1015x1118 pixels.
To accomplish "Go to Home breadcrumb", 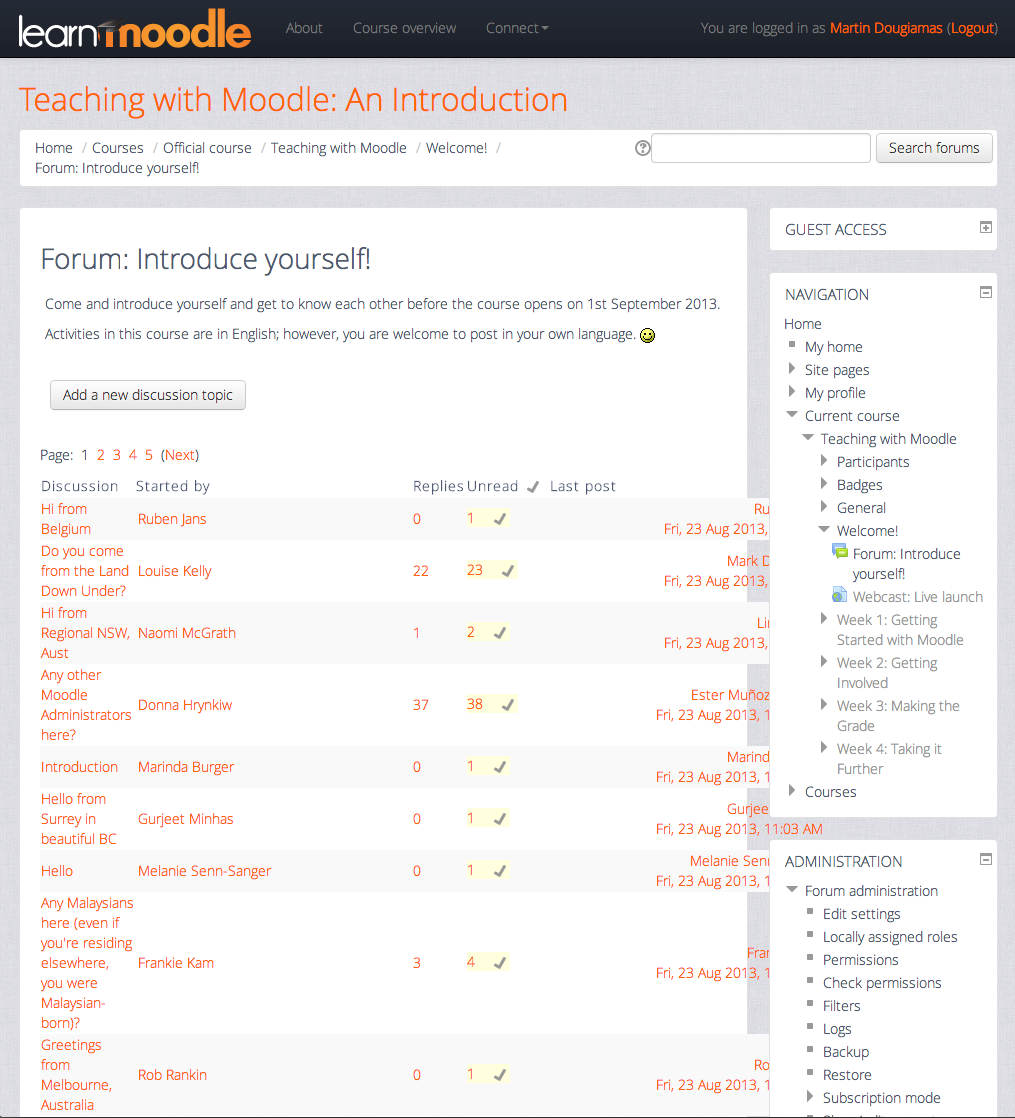I will [53, 148].
